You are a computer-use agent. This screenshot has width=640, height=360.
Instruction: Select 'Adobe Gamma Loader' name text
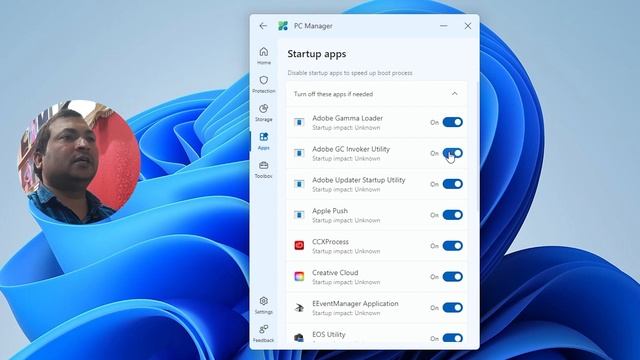(x=347, y=118)
